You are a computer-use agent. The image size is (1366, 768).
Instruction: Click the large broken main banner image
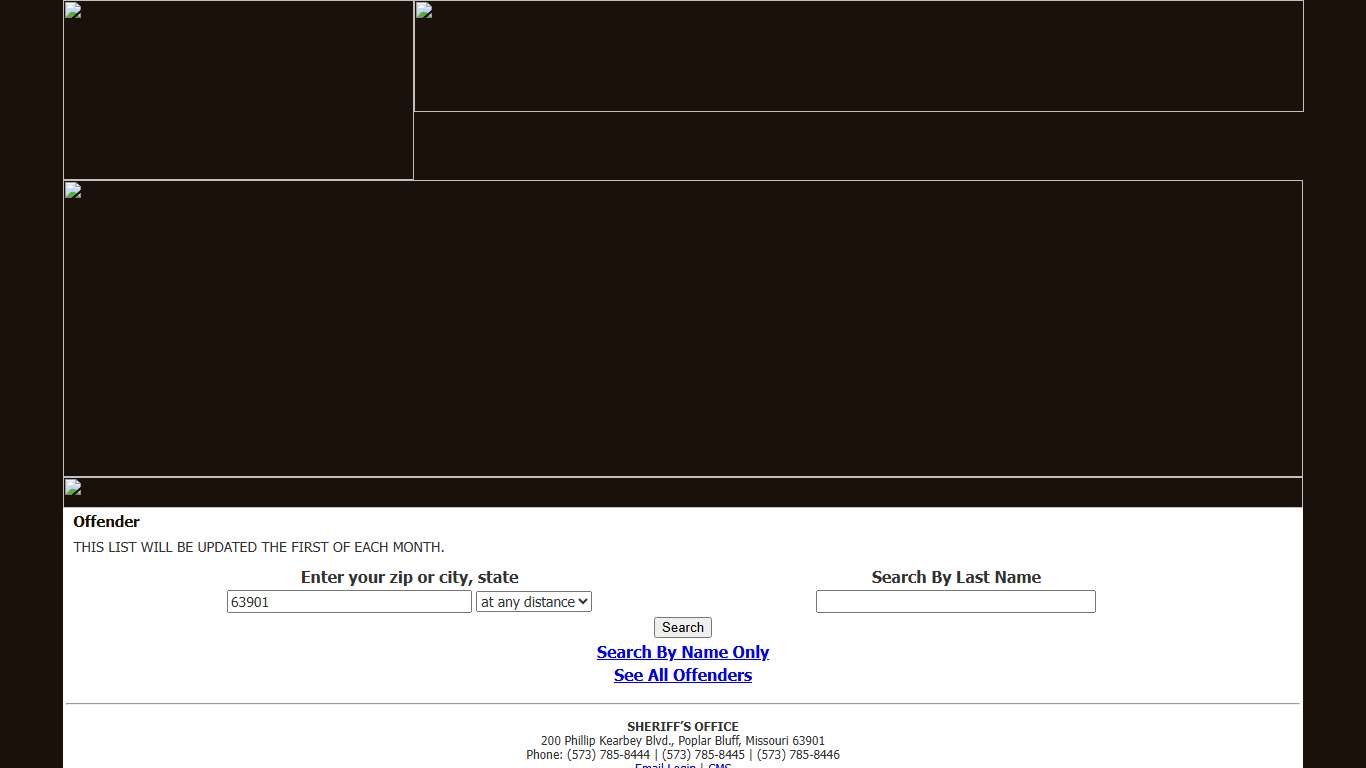(x=683, y=328)
